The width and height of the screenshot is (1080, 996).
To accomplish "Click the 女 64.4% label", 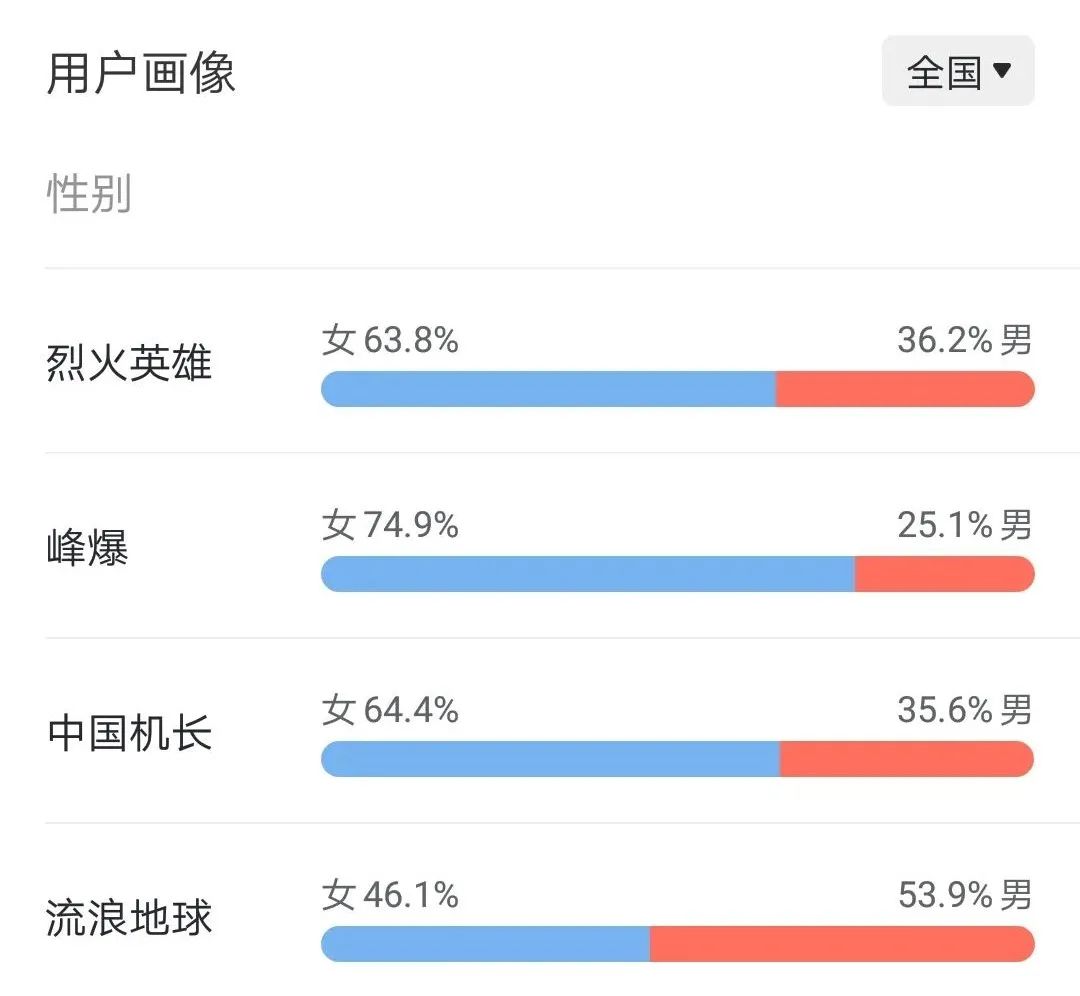I will 390,710.
